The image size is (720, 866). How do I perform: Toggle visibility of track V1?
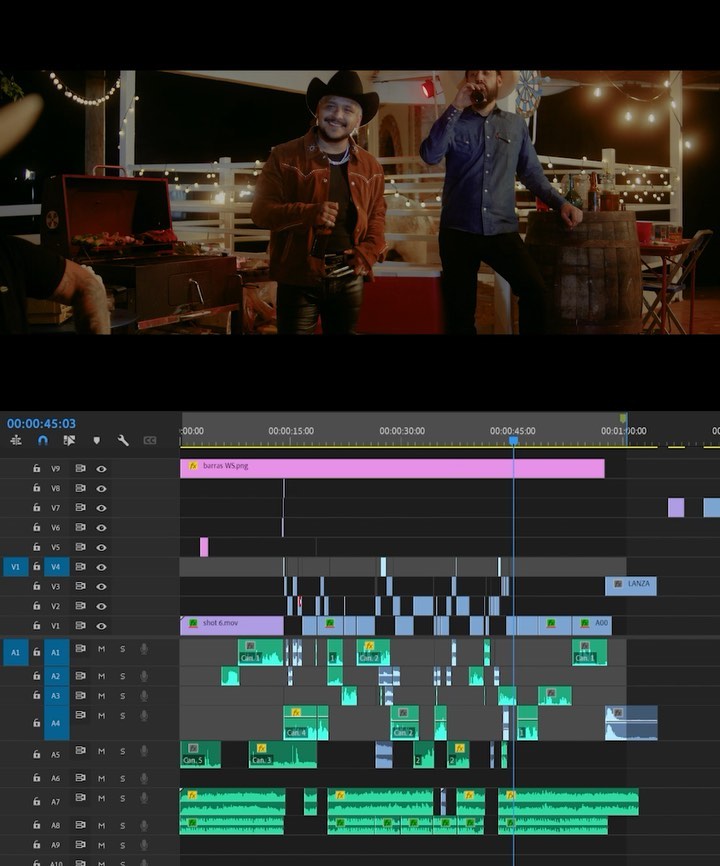click(x=101, y=626)
